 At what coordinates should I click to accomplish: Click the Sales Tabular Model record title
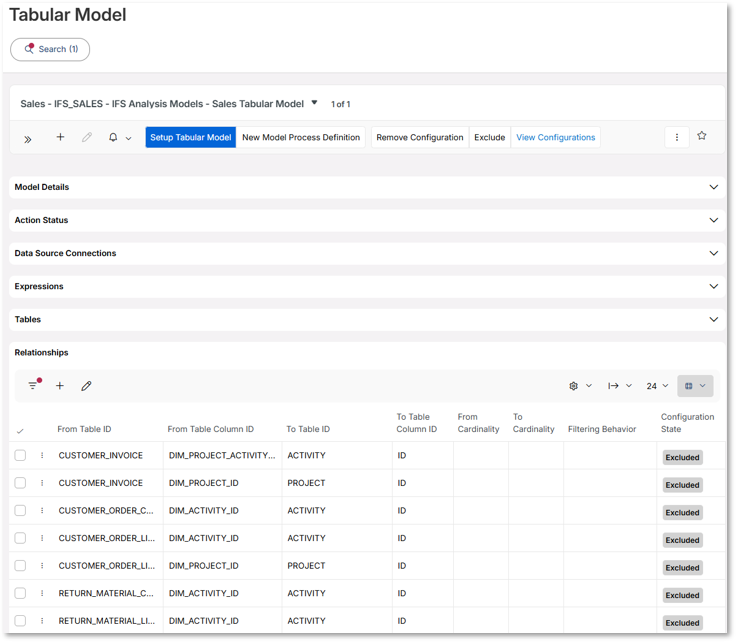(162, 104)
